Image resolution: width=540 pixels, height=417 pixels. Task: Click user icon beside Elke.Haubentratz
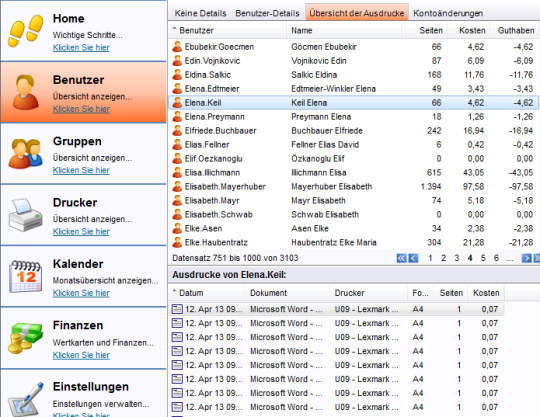[177, 242]
